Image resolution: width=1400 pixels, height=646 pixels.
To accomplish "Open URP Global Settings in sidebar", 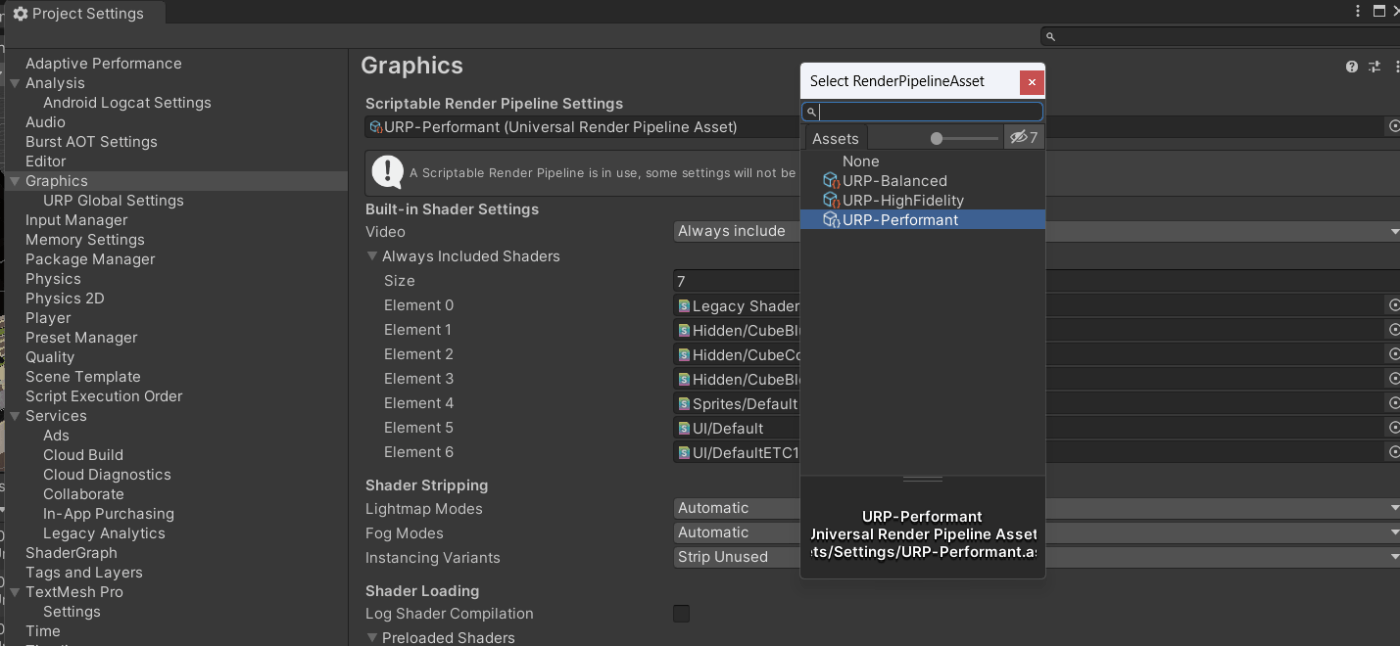I will [x=113, y=201].
